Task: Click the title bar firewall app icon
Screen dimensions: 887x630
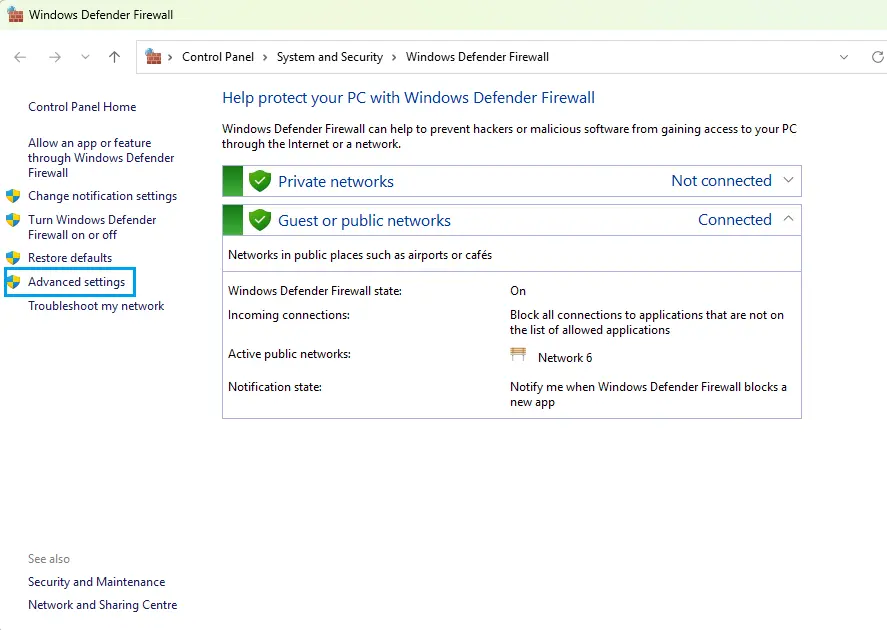Action: tap(15, 15)
